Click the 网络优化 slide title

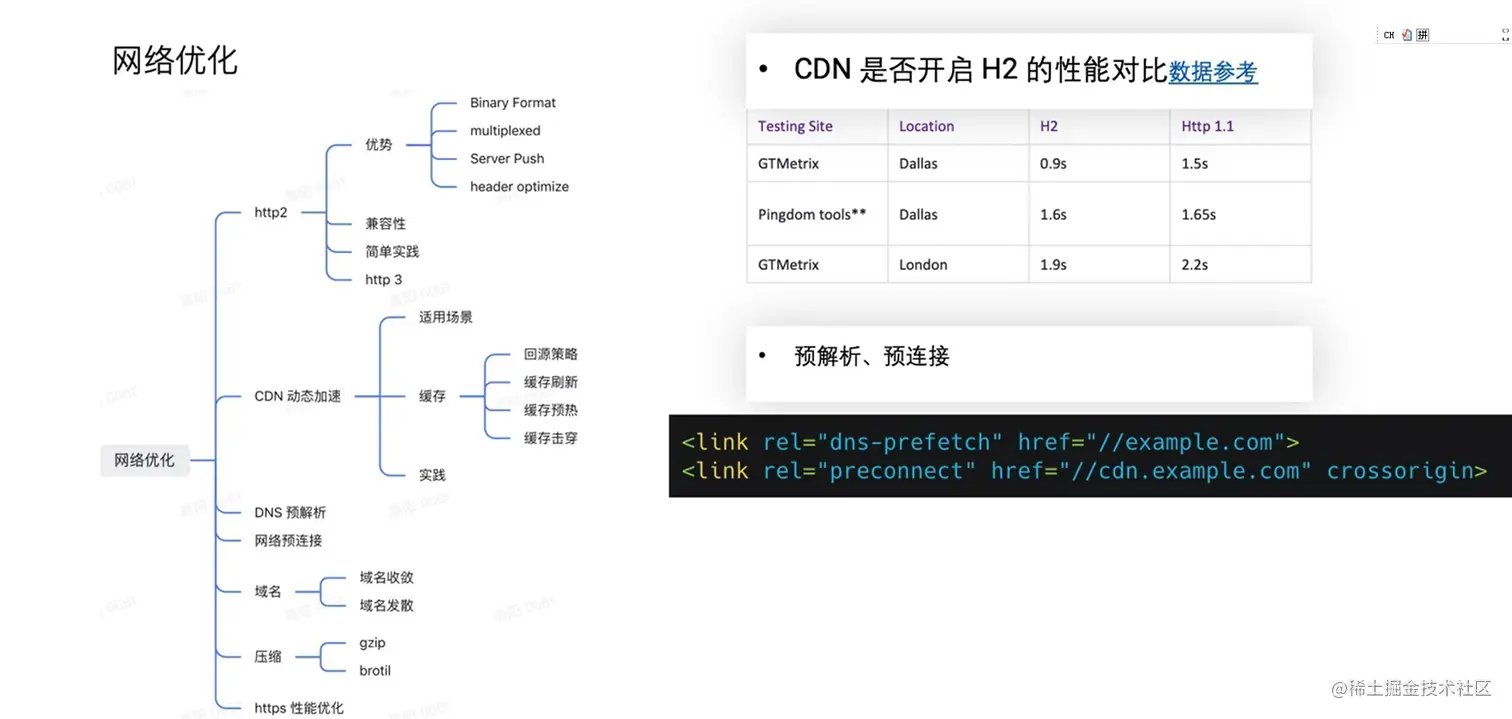coord(175,60)
